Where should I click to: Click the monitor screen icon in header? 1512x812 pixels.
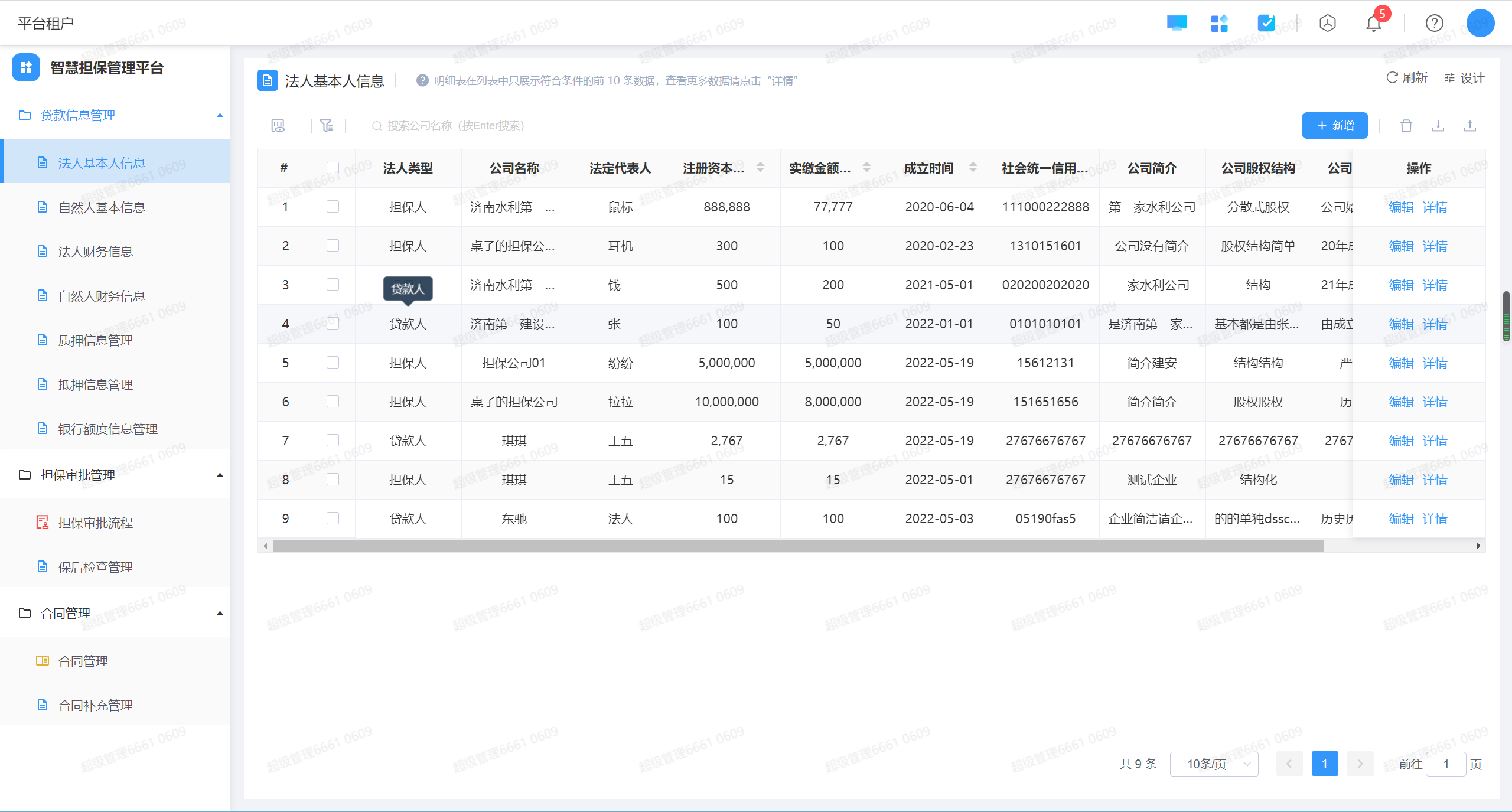[x=1177, y=24]
